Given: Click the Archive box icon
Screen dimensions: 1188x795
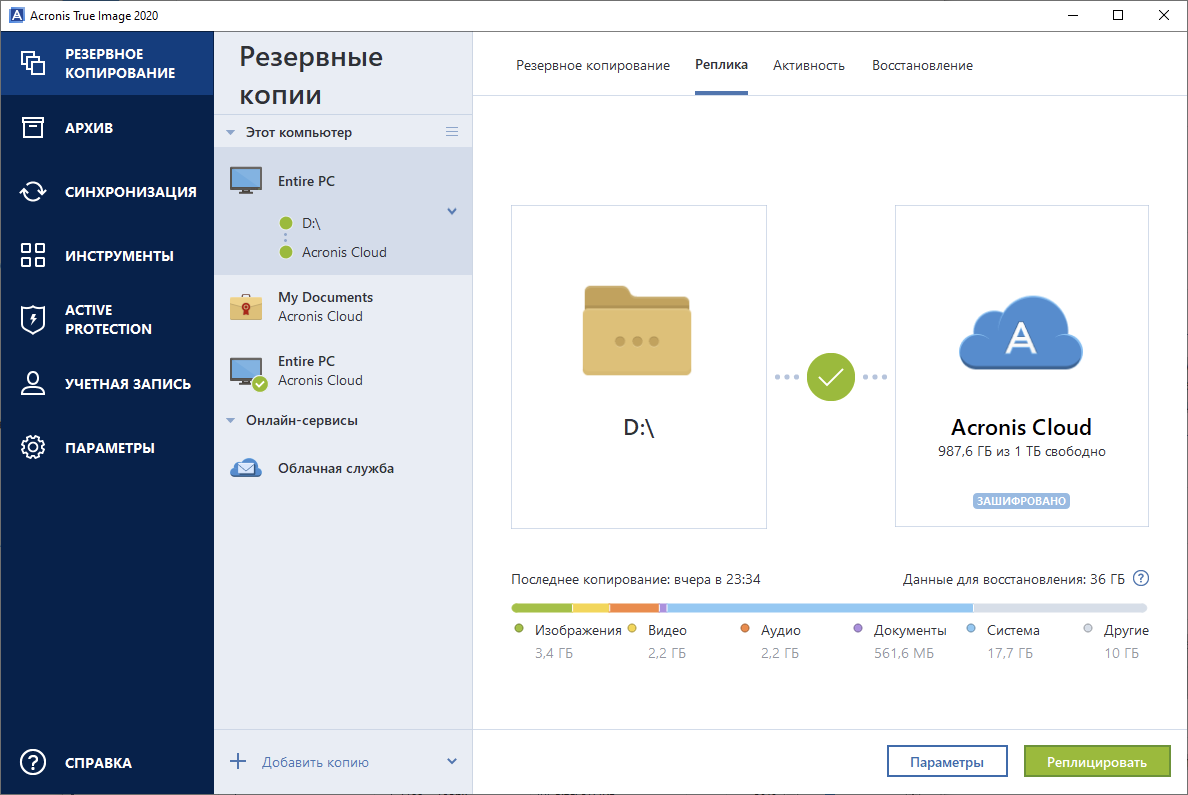Looking at the screenshot, I should tap(33, 127).
